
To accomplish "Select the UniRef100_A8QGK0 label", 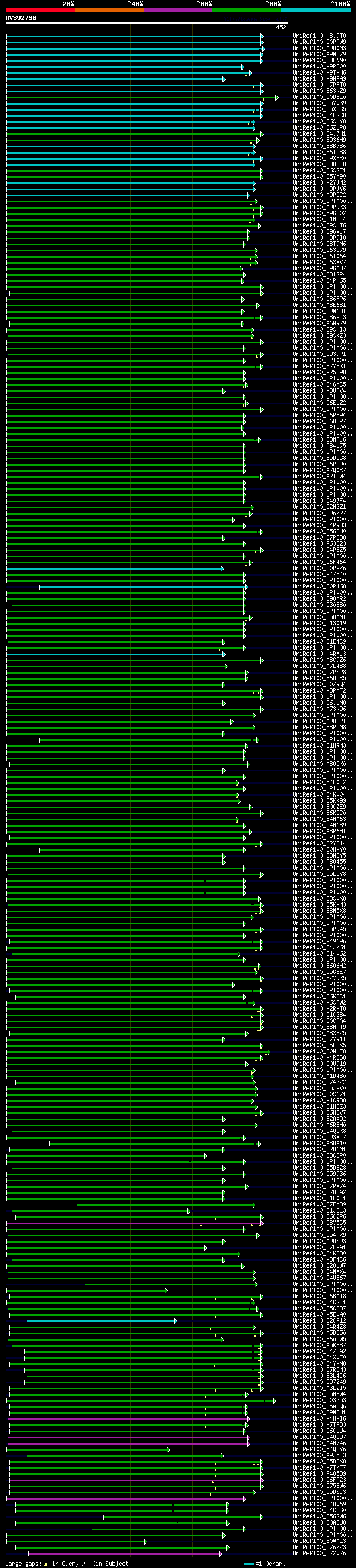I will click(319, 764).
